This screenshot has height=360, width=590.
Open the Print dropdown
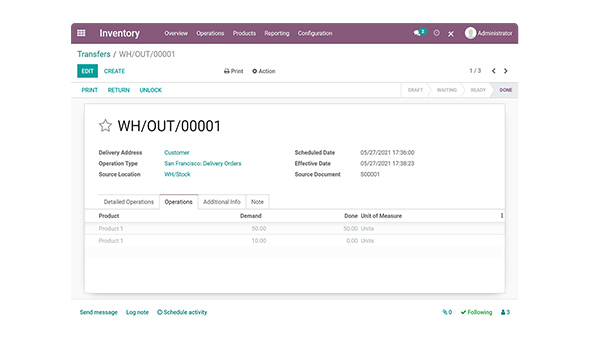(x=234, y=71)
